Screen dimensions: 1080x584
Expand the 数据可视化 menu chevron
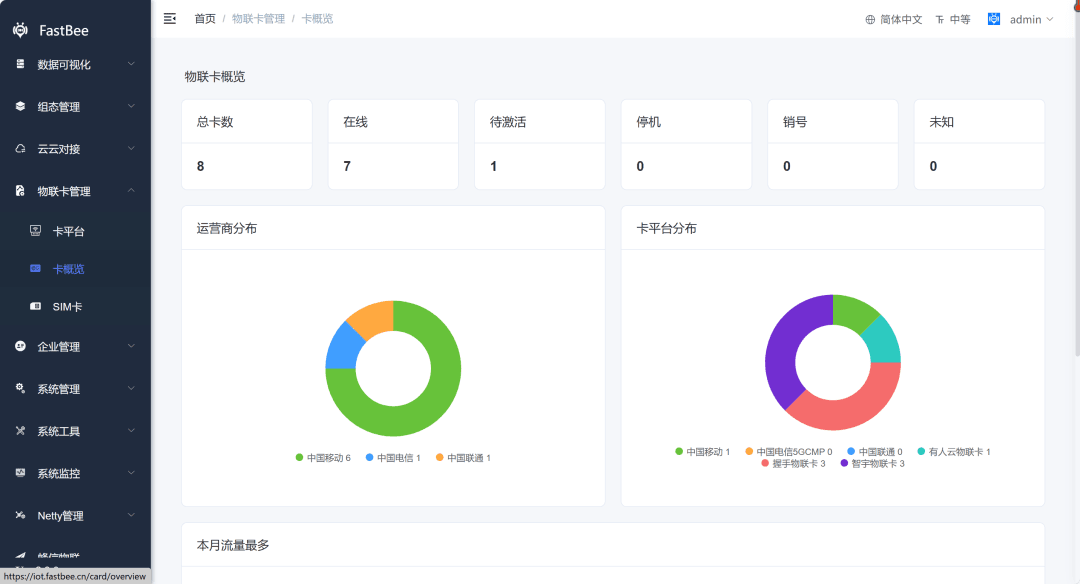point(131,63)
